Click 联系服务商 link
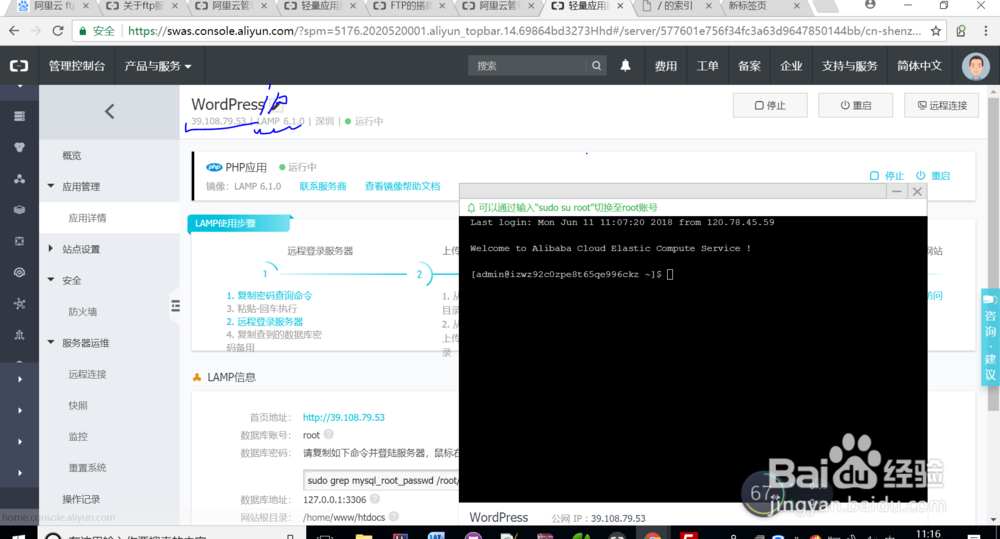Image resolution: width=1000 pixels, height=539 pixels. 323,186
